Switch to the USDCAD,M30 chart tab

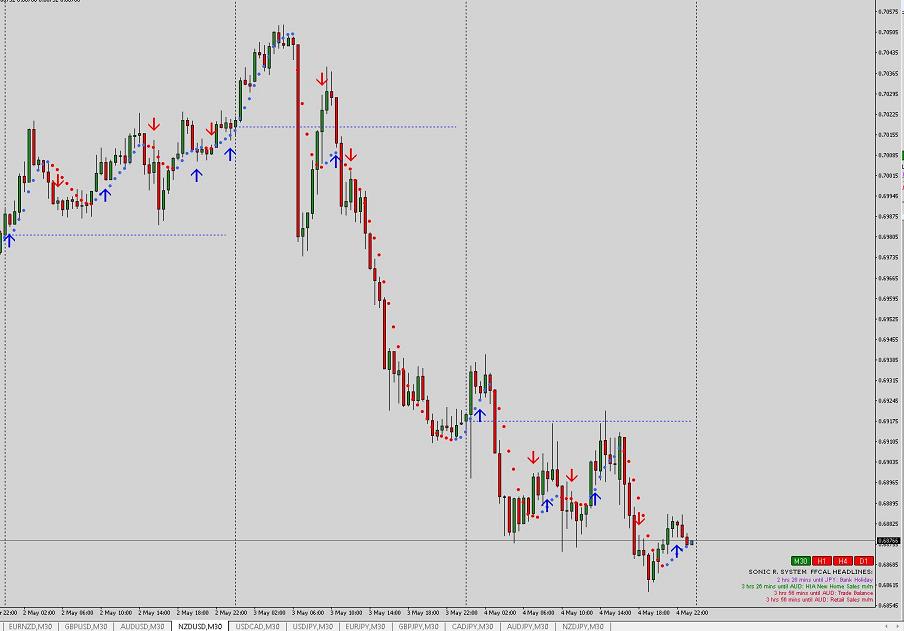pos(257,626)
